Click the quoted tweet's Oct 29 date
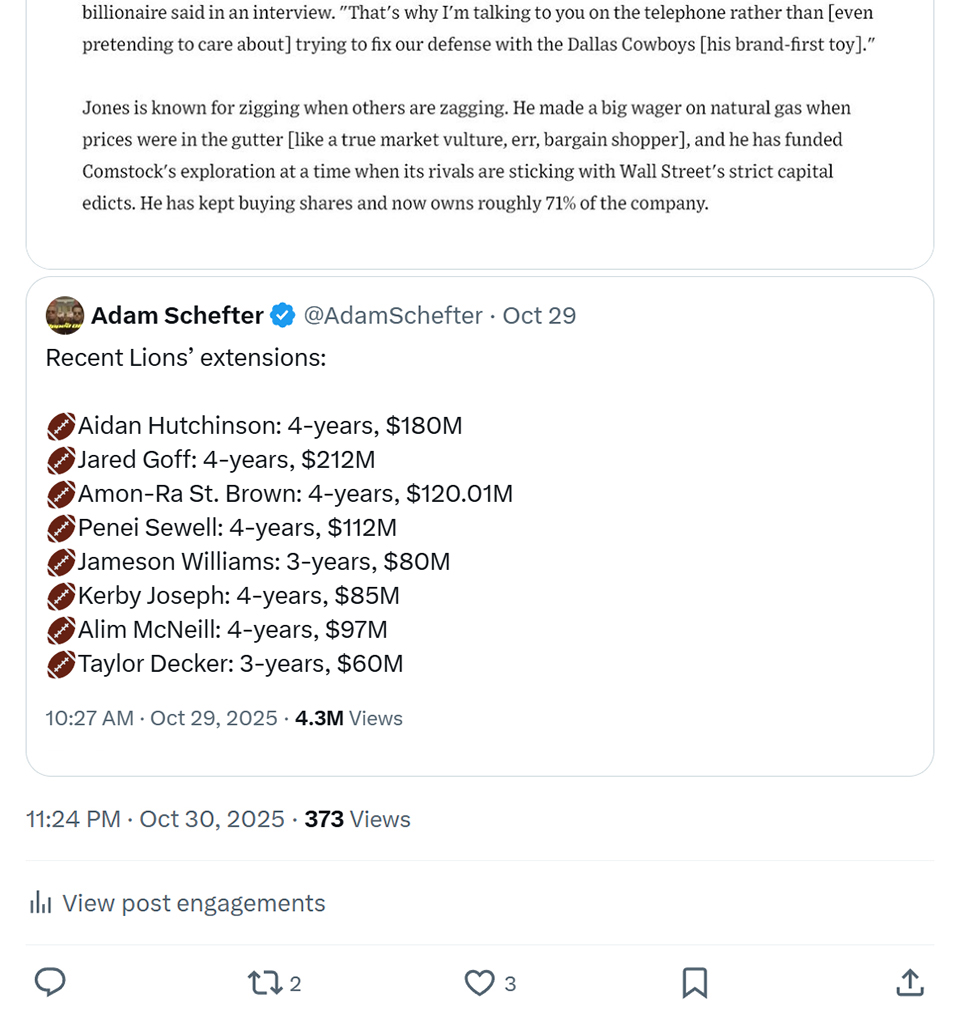Screen dimensions: 960x1025 [x=539, y=316]
